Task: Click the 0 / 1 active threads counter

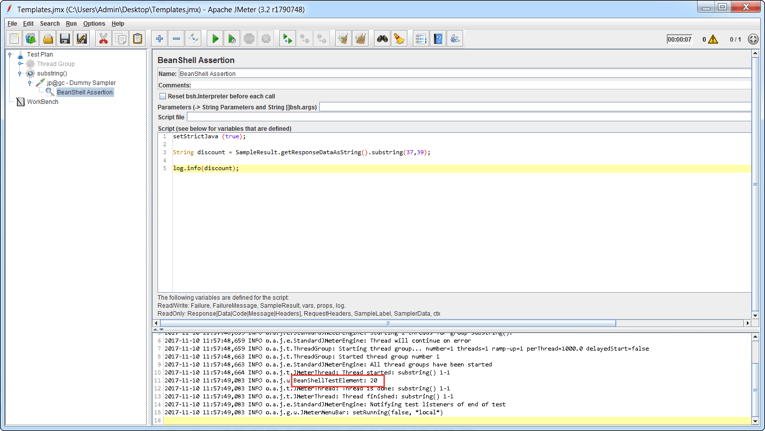Action: click(735, 39)
